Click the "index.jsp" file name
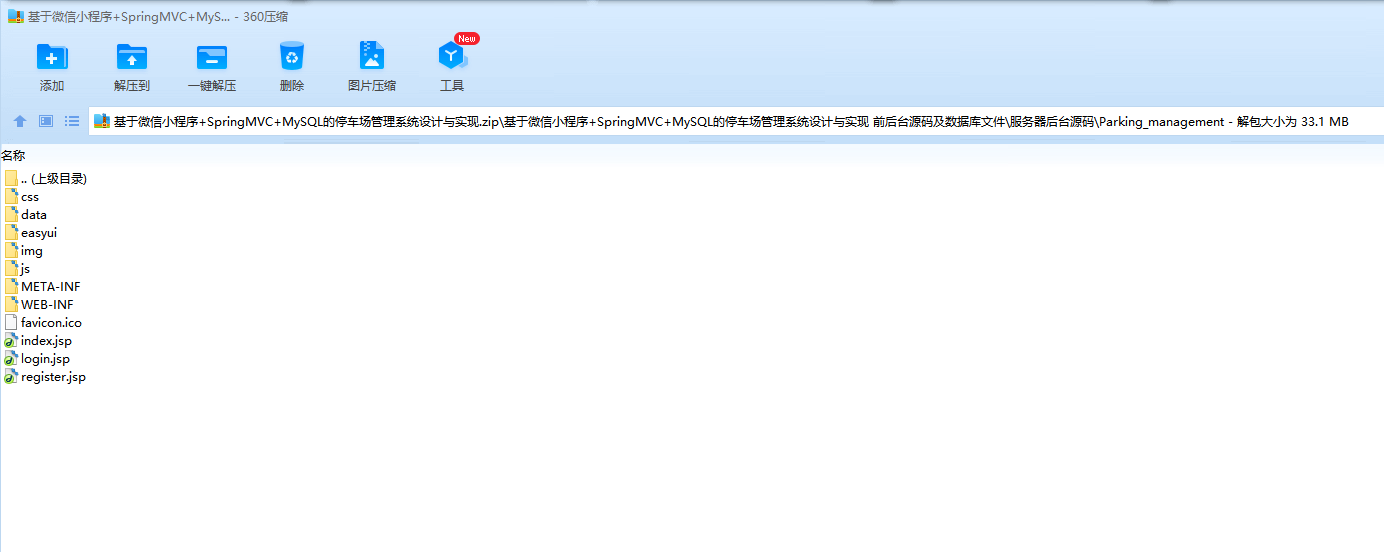This screenshot has height=552, width=1384. click(46, 341)
